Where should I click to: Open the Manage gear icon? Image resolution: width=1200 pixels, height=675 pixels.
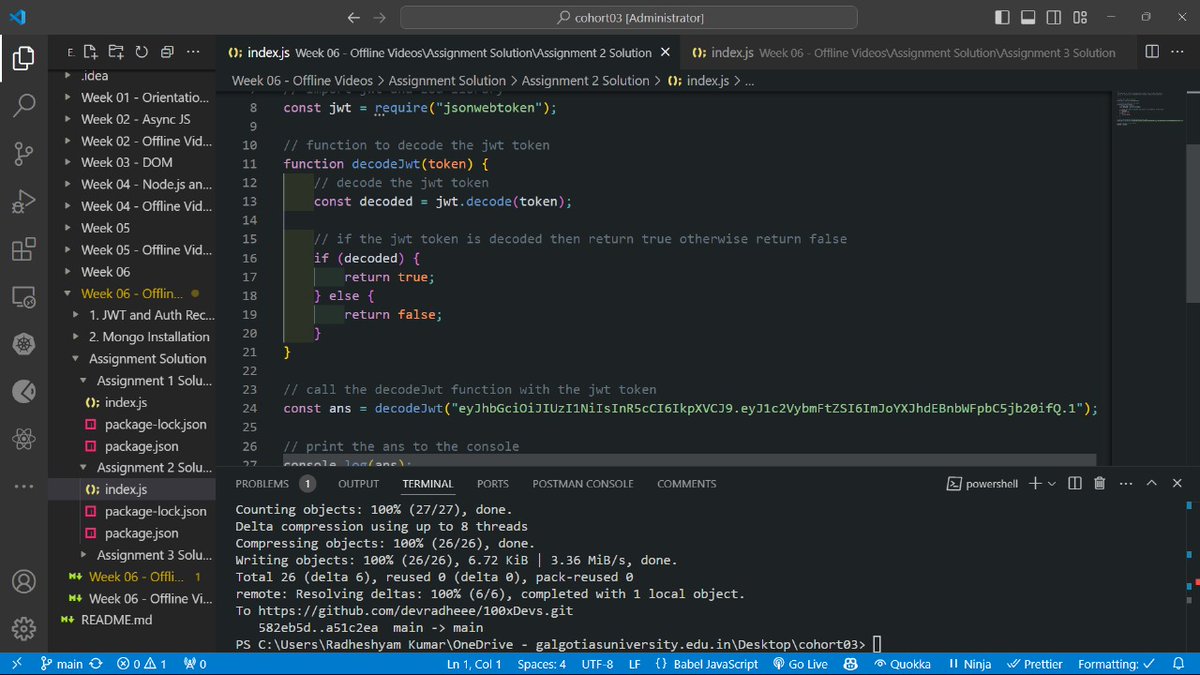[24, 629]
